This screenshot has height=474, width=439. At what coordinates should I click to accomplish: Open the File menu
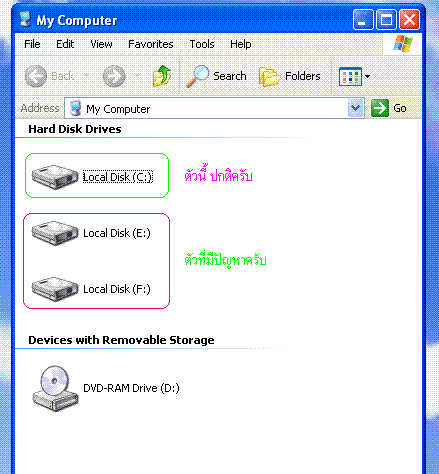point(32,44)
